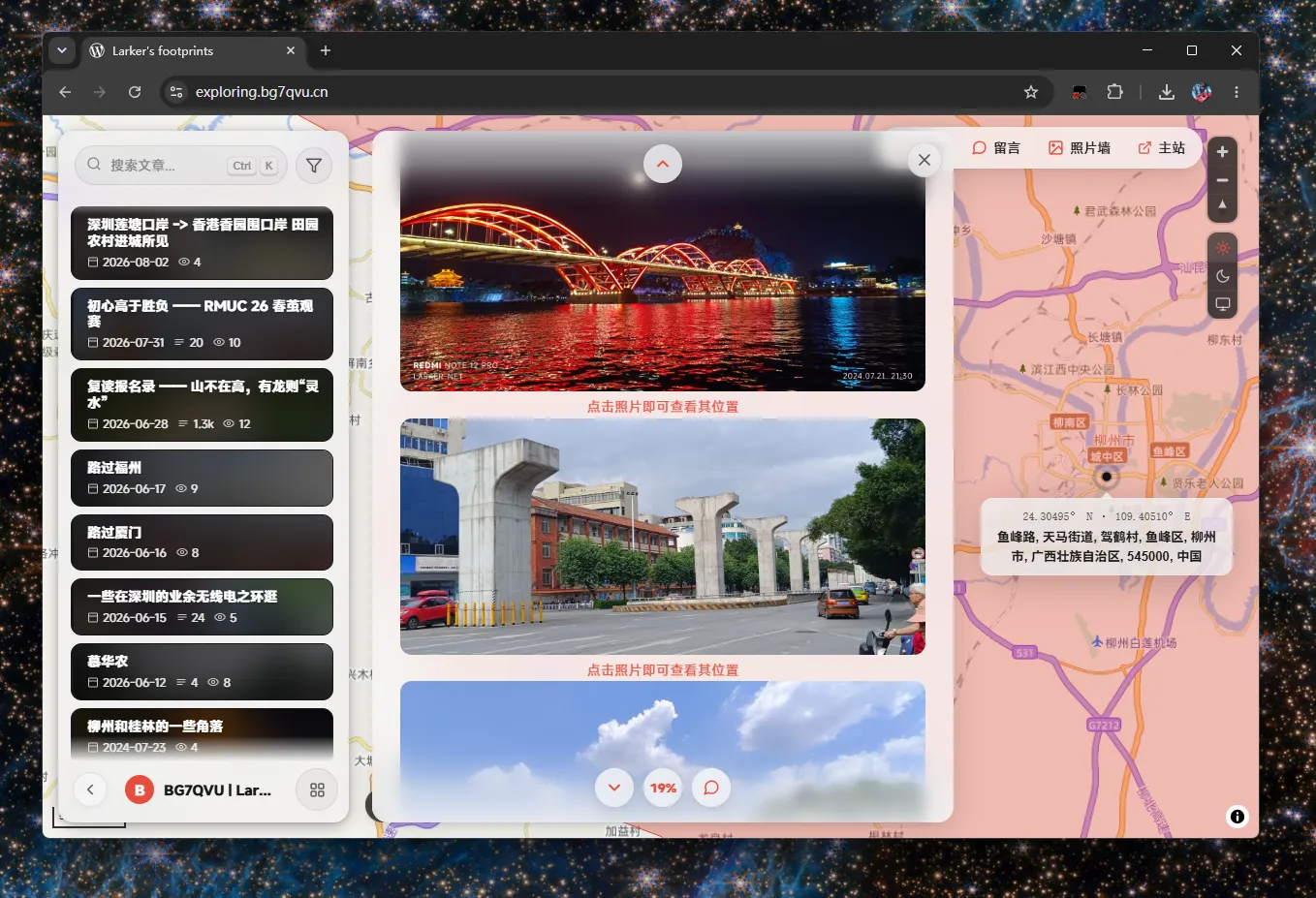Collapse article with up chevron button
1316x898 pixels.
pyautogui.click(x=663, y=164)
